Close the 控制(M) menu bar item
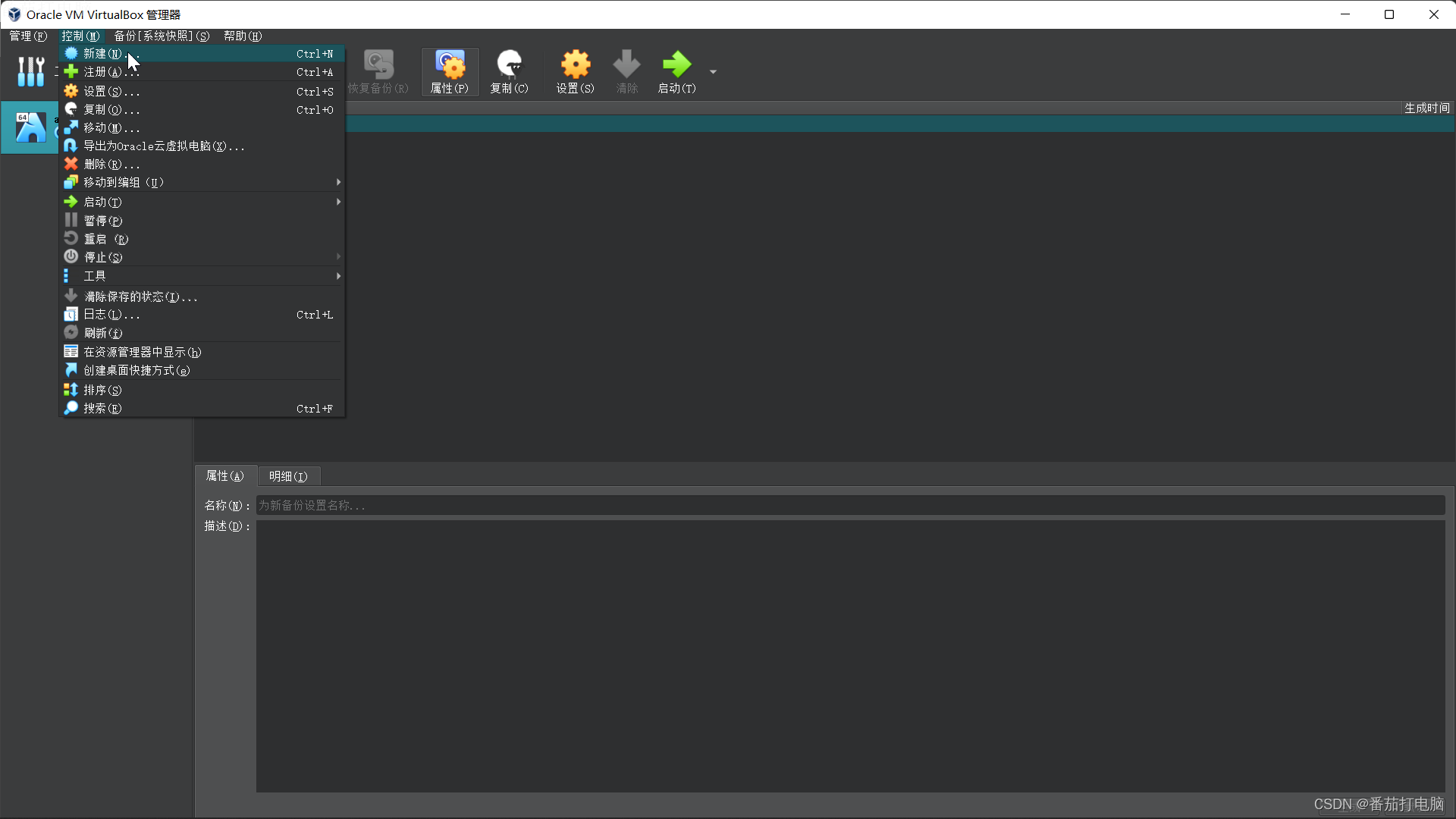This screenshot has height=819, width=1456. click(80, 36)
